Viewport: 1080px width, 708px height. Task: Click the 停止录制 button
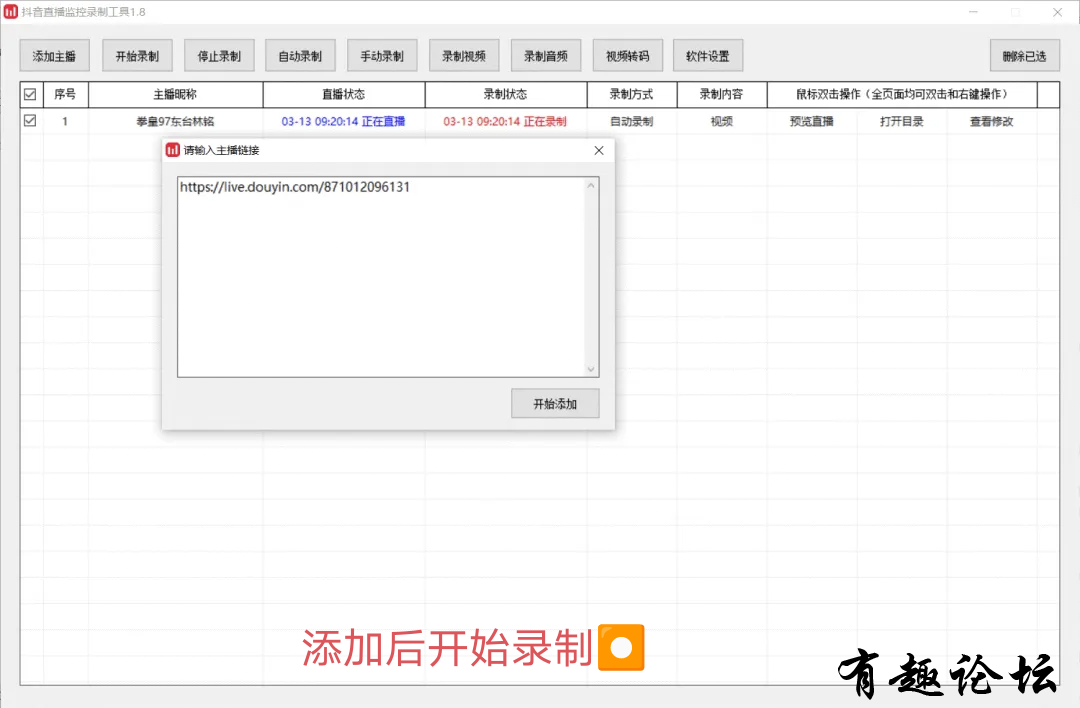coord(219,56)
